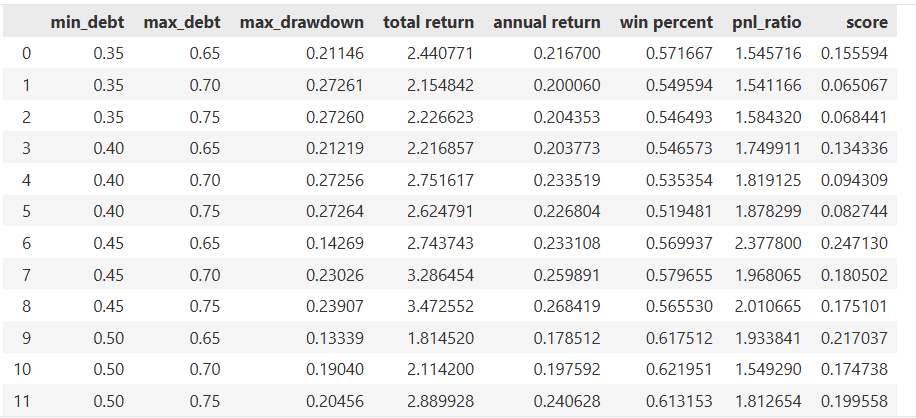
Task: Select the max_drawdown column header
Action: pos(302,21)
